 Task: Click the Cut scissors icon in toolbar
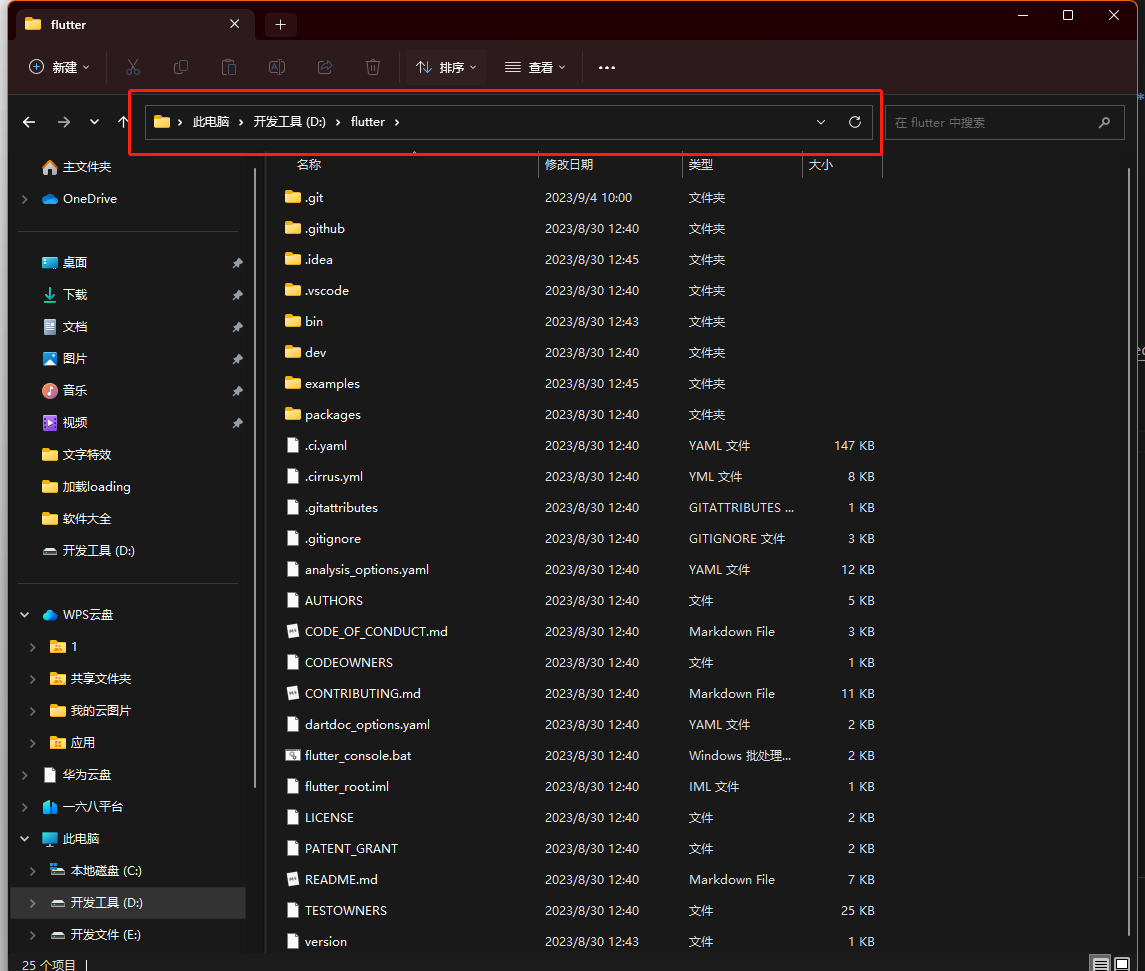click(x=132, y=67)
